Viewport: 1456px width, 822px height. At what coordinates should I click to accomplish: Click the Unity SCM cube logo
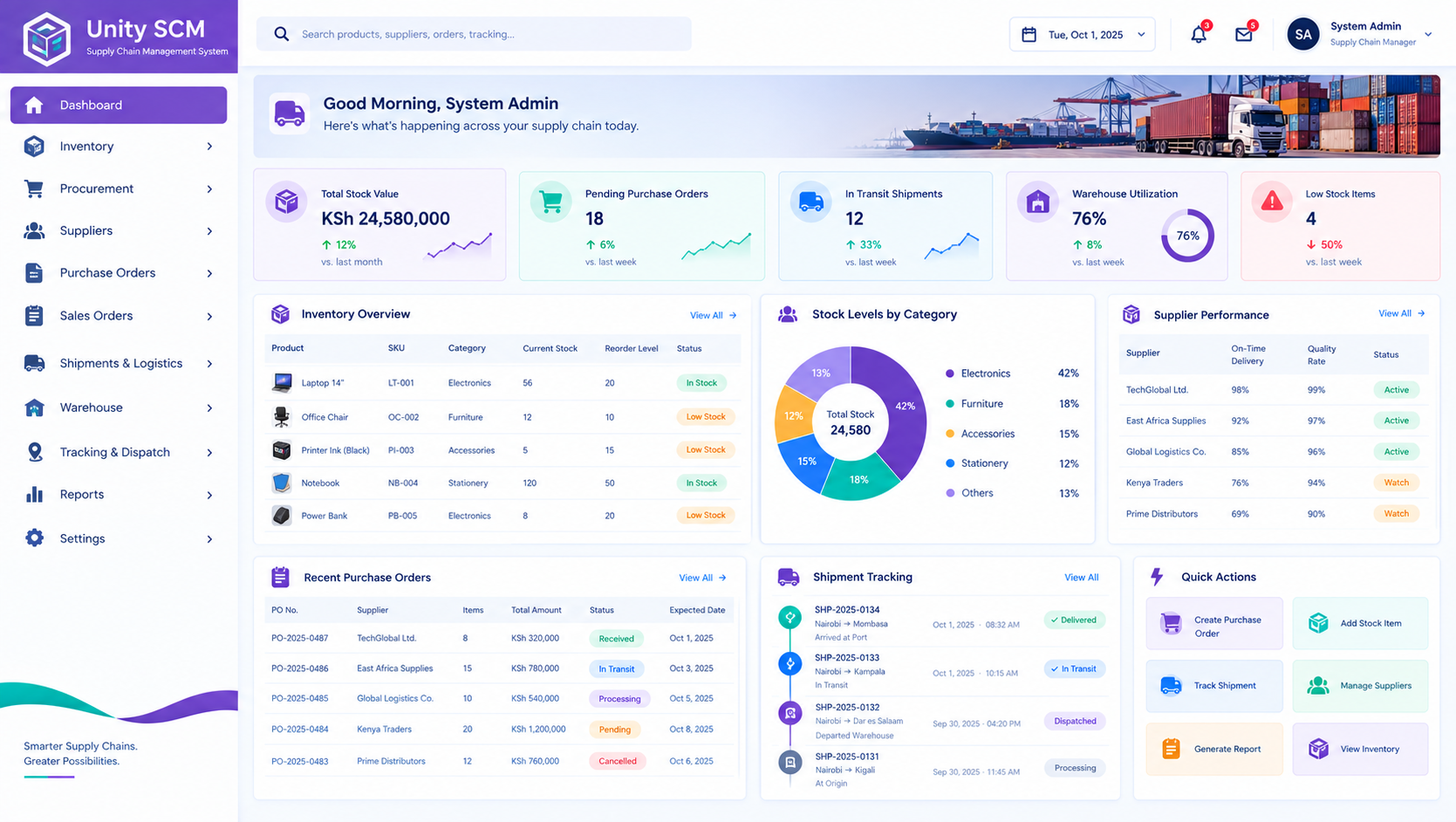point(46,38)
